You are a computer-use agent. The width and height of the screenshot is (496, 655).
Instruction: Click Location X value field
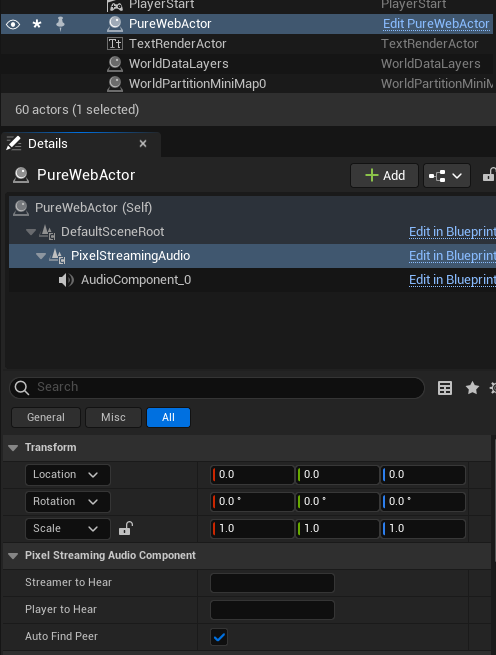point(252,475)
